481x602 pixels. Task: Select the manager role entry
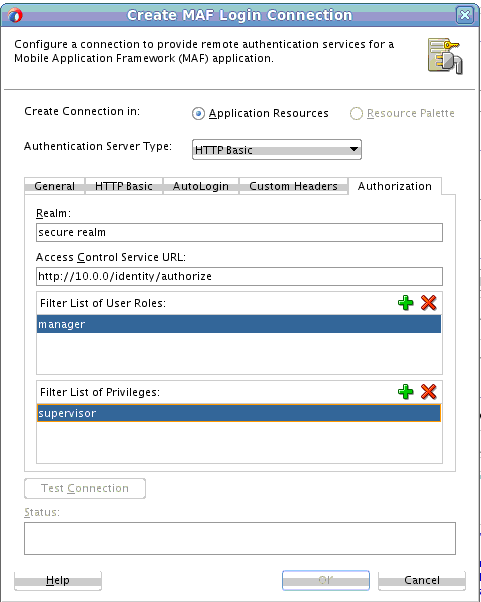(239, 324)
